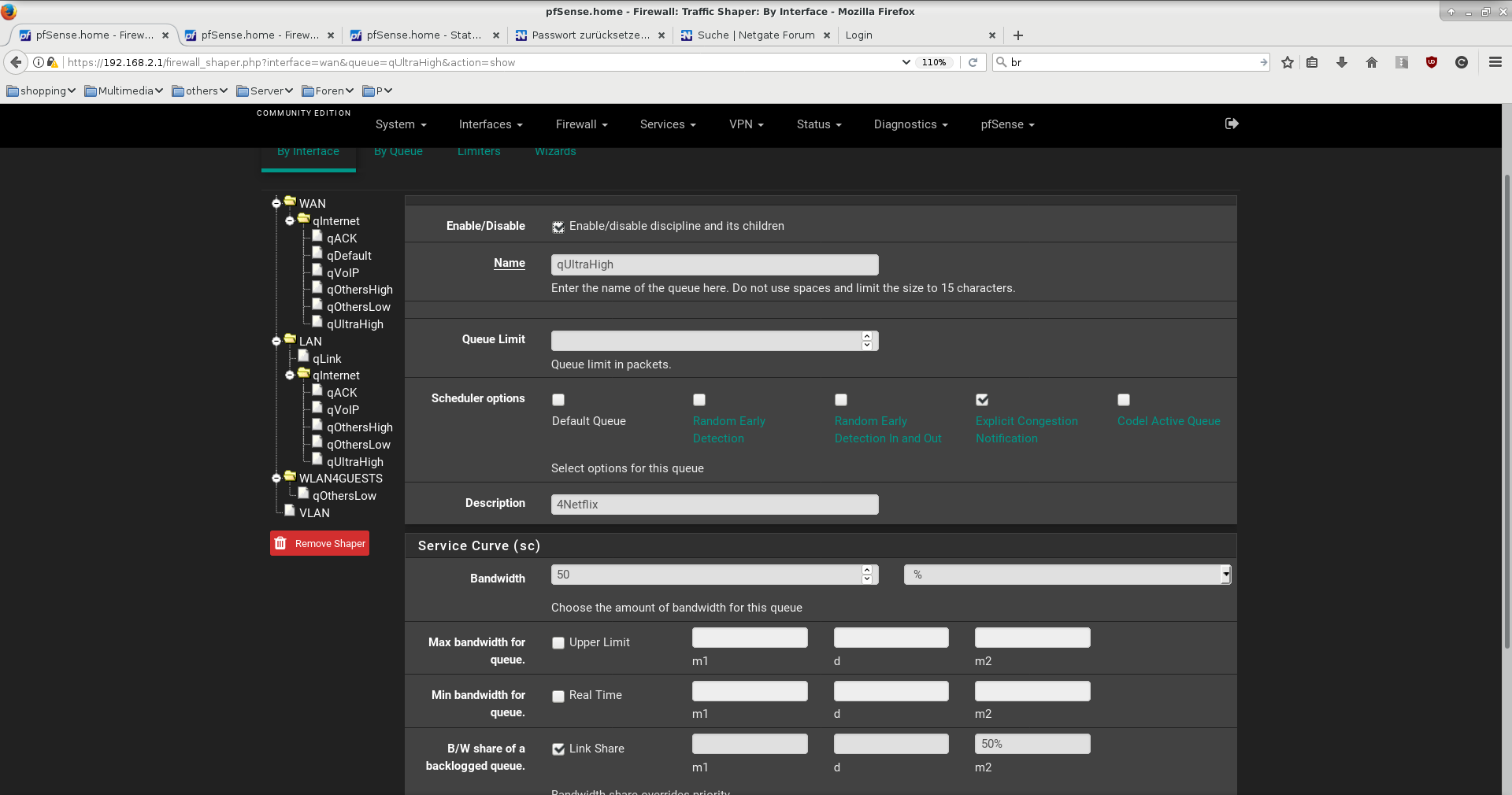Click the uBlock shield icon
The width and height of the screenshot is (1512, 795).
[1432, 62]
